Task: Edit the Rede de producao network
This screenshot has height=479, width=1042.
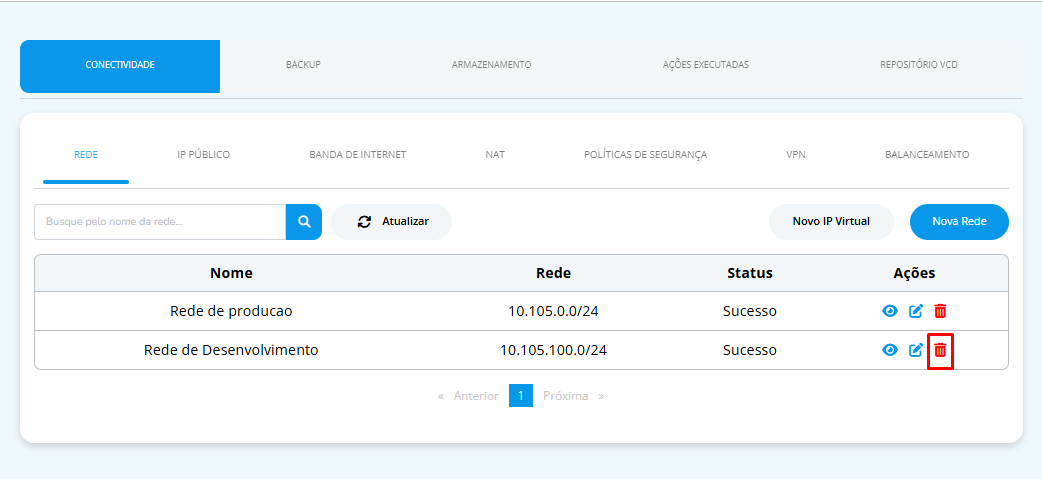Action: pyautogui.click(x=916, y=311)
